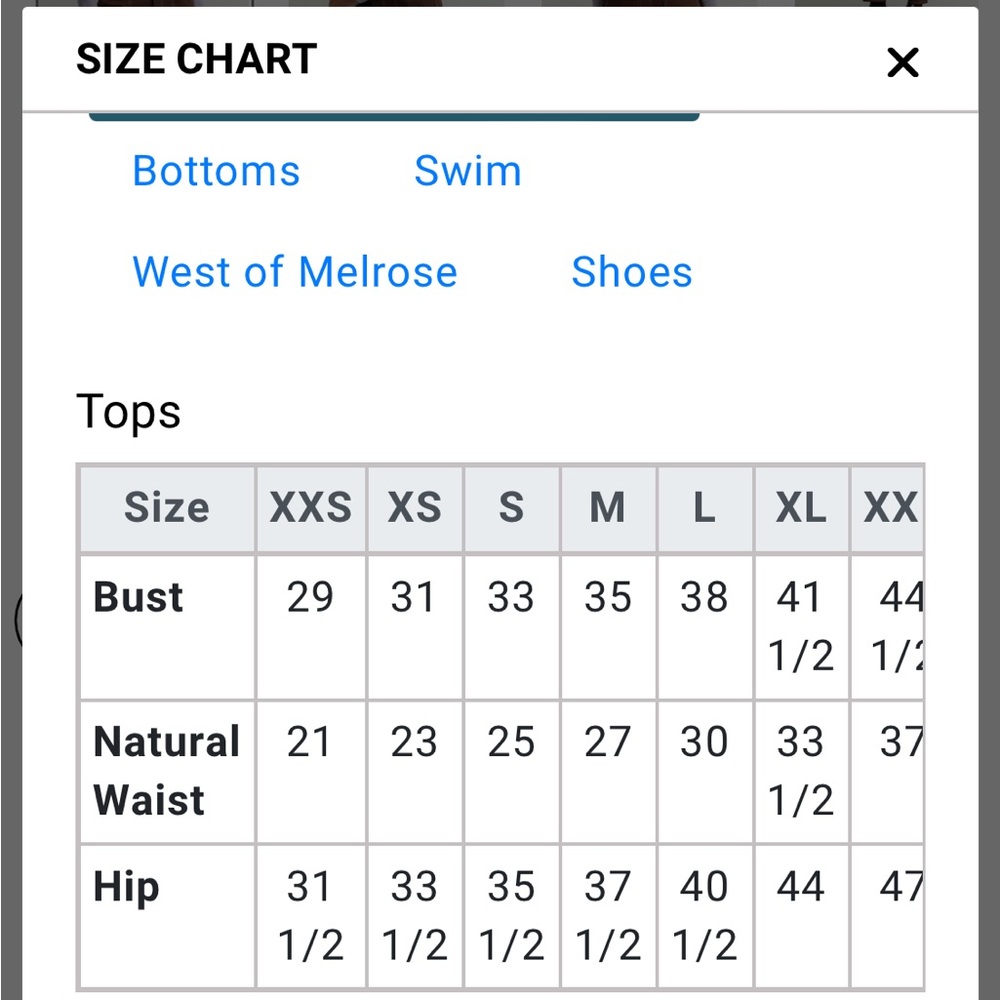The width and height of the screenshot is (1000, 1000).
Task: Click the XL column header
Action: (800, 508)
